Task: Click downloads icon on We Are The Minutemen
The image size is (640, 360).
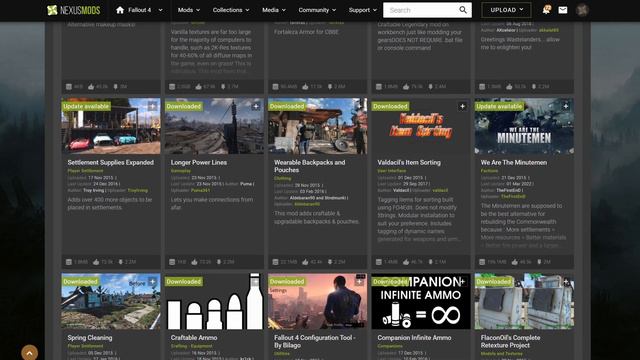Action: coord(539,262)
